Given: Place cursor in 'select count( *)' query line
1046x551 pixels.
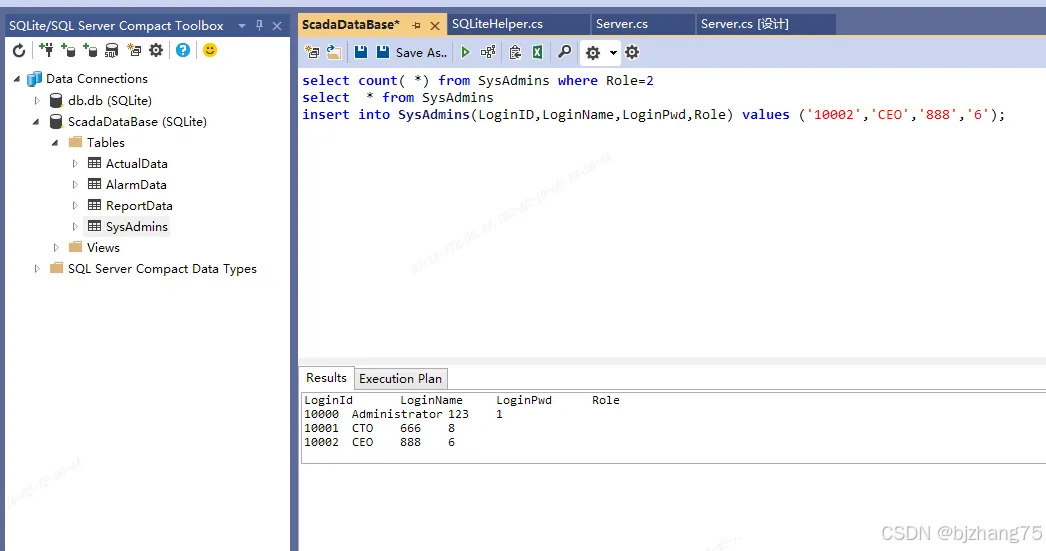Looking at the screenshot, I should pyautogui.click(x=478, y=81).
